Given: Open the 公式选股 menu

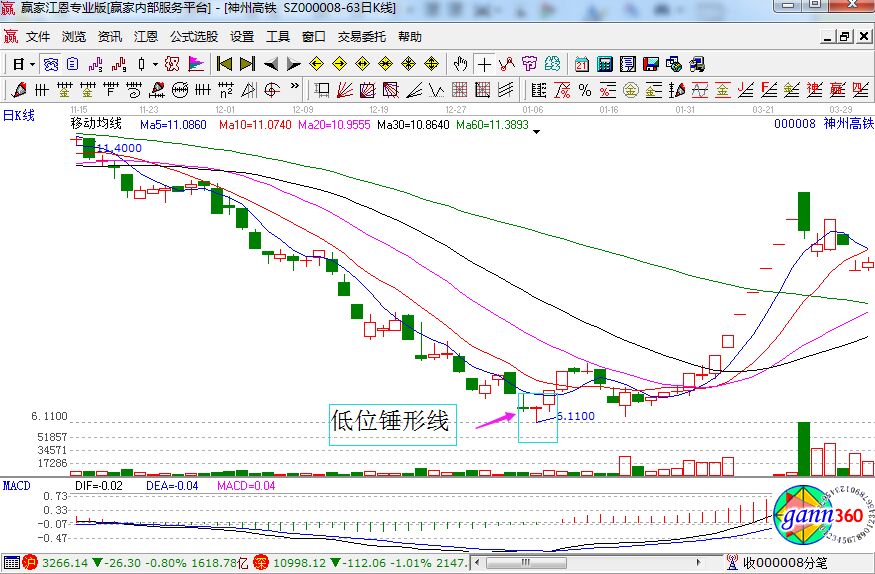Looking at the screenshot, I should click(193, 37).
